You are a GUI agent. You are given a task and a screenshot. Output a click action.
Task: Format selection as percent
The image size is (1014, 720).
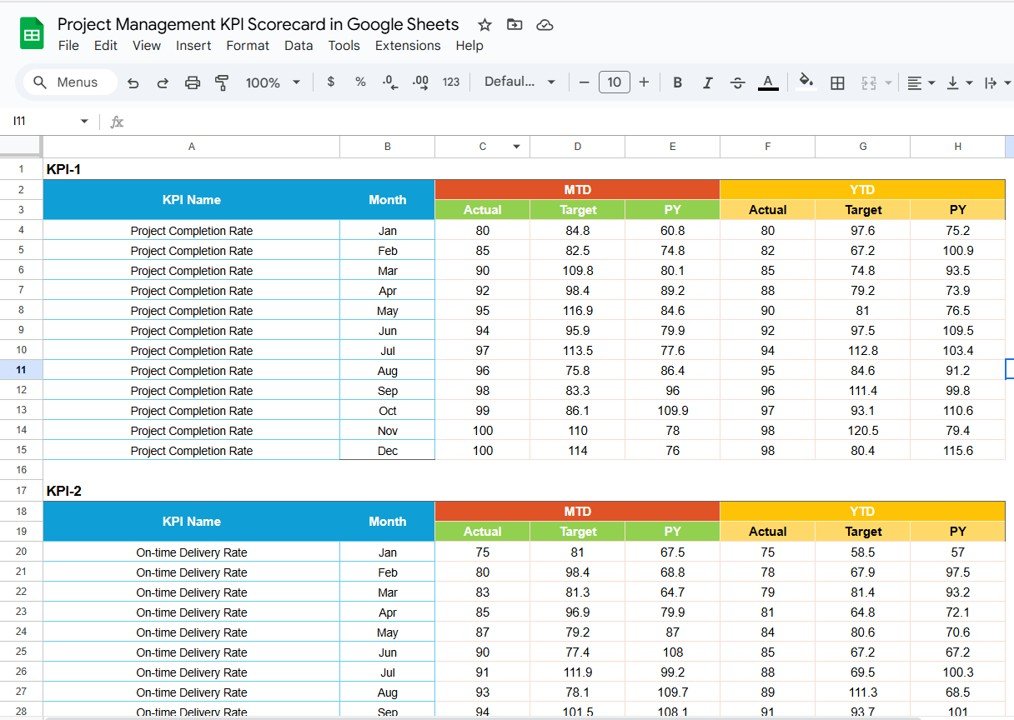tap(360, 83)
